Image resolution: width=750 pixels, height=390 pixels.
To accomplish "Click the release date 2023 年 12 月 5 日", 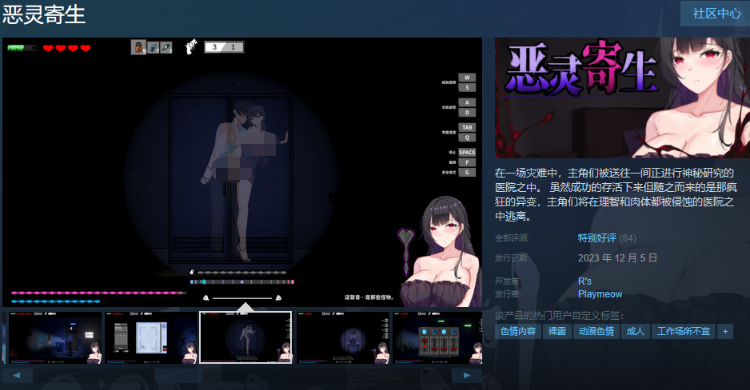I will 617,258.
